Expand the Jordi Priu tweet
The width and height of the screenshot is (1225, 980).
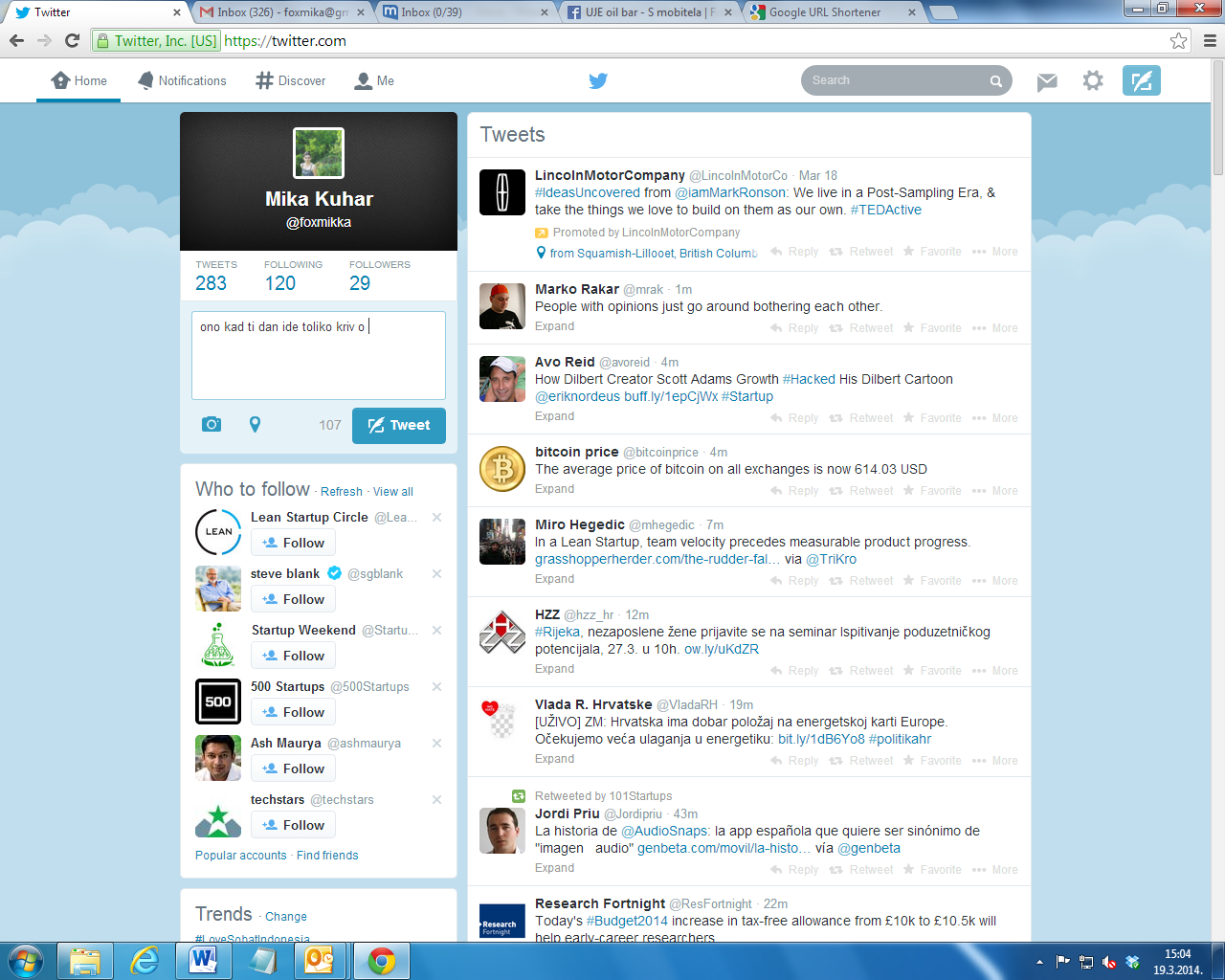point(555,868)
